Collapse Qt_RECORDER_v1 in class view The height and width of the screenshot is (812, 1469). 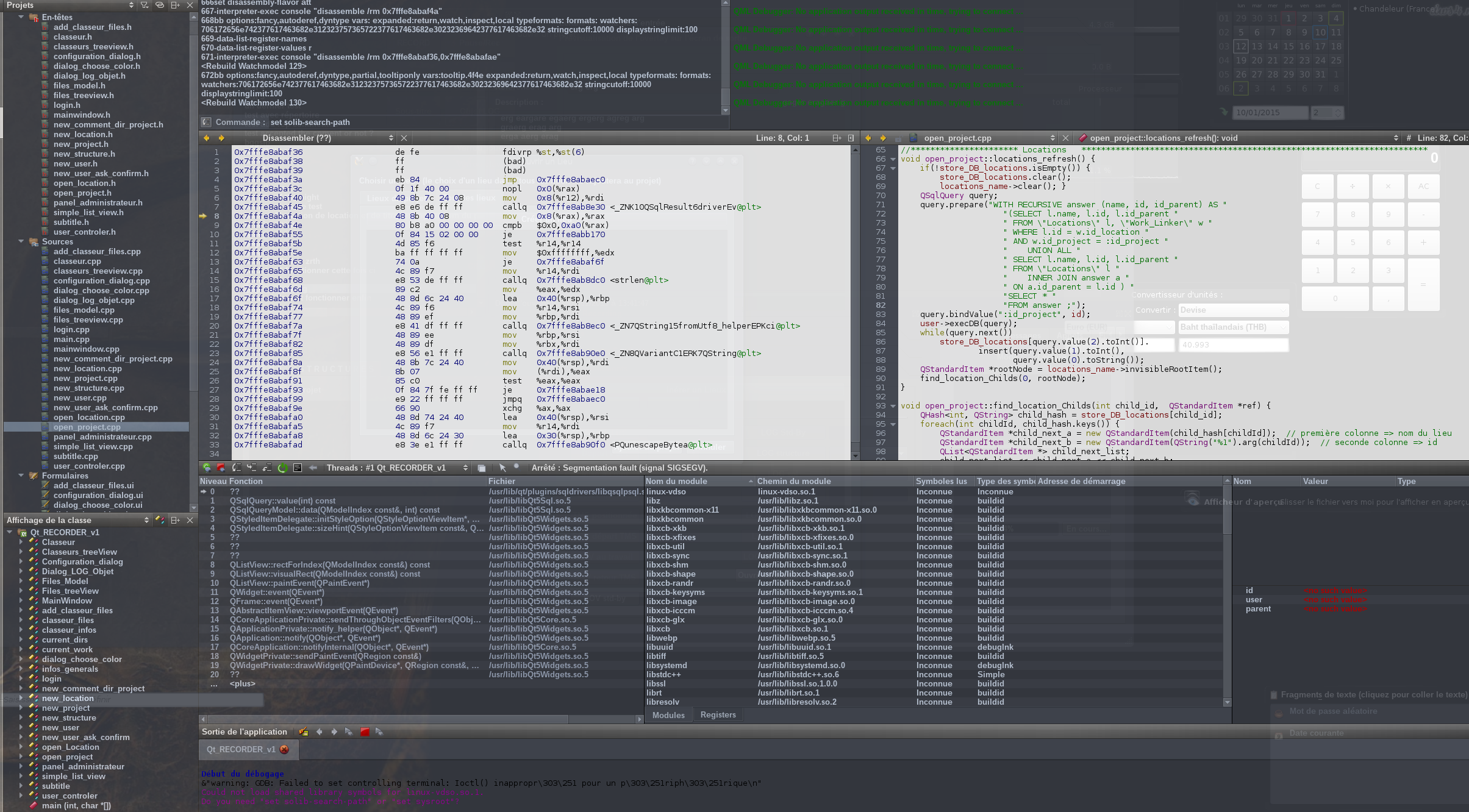10,532
